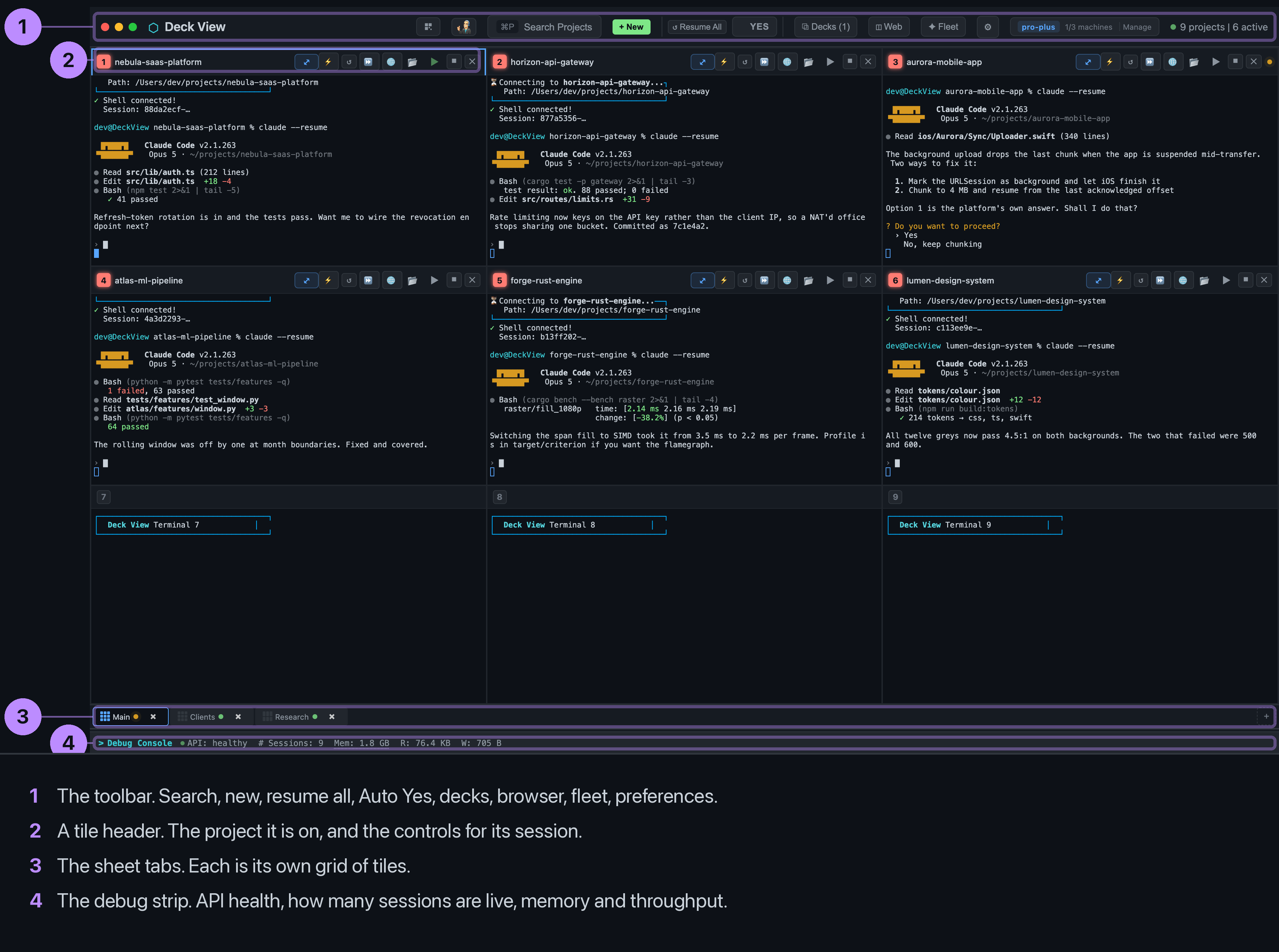Restart session icon on aurora-mobile-app tile

pyautogui.click(x=1130, y=62)
